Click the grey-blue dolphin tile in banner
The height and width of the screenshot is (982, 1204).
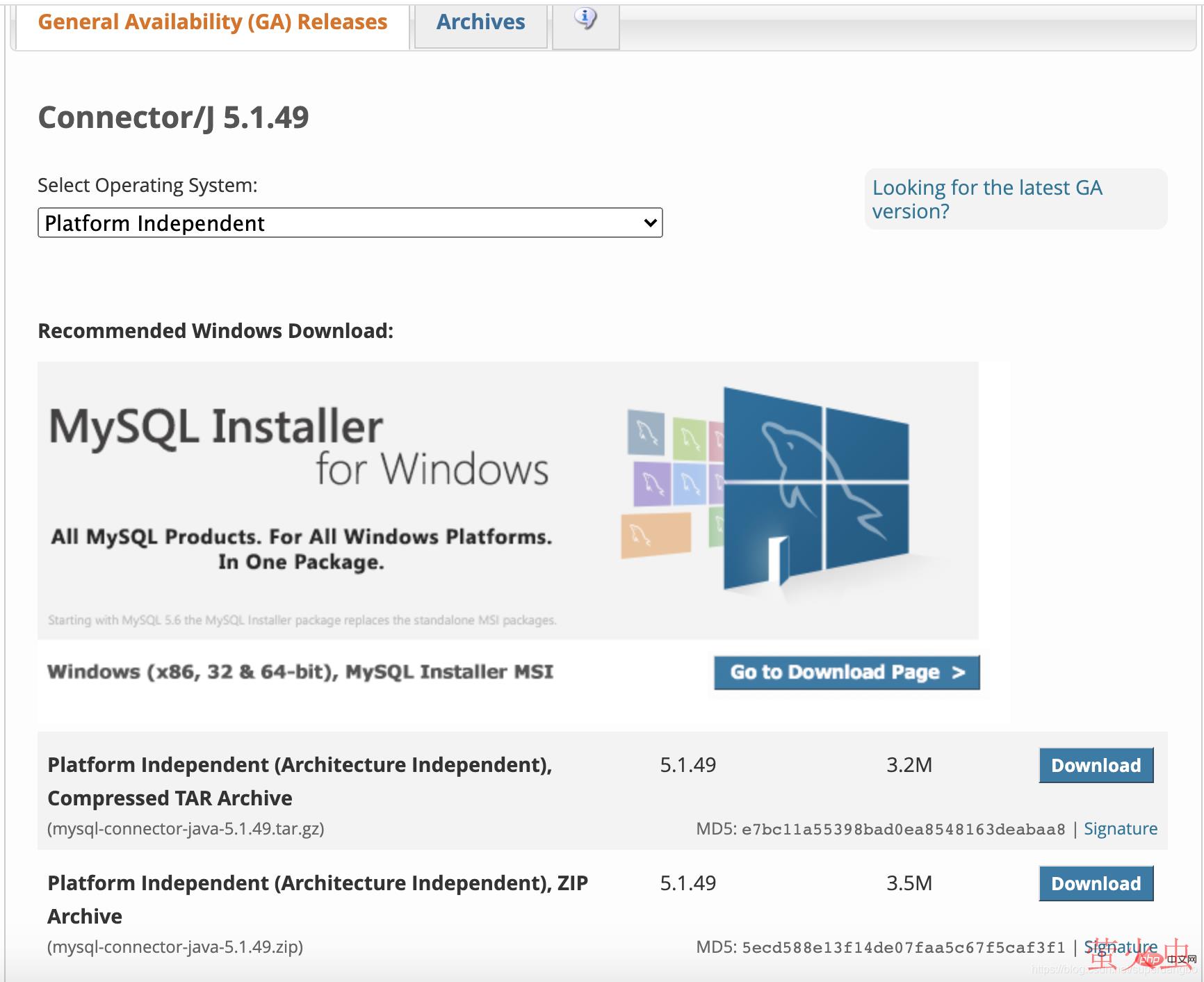646,432
